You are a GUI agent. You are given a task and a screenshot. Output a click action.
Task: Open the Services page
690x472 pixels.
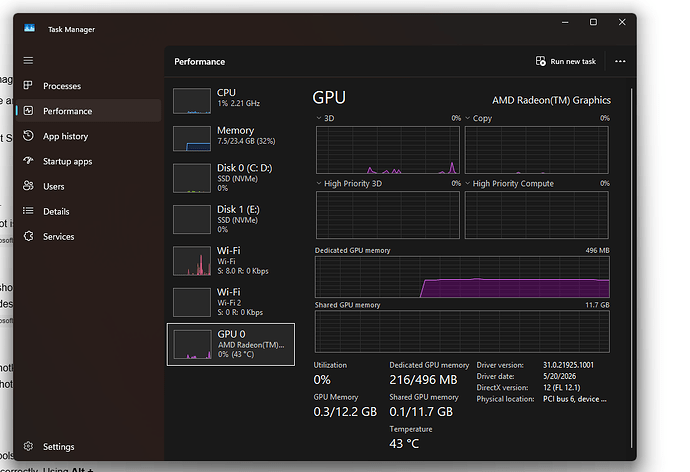point(88,236)
